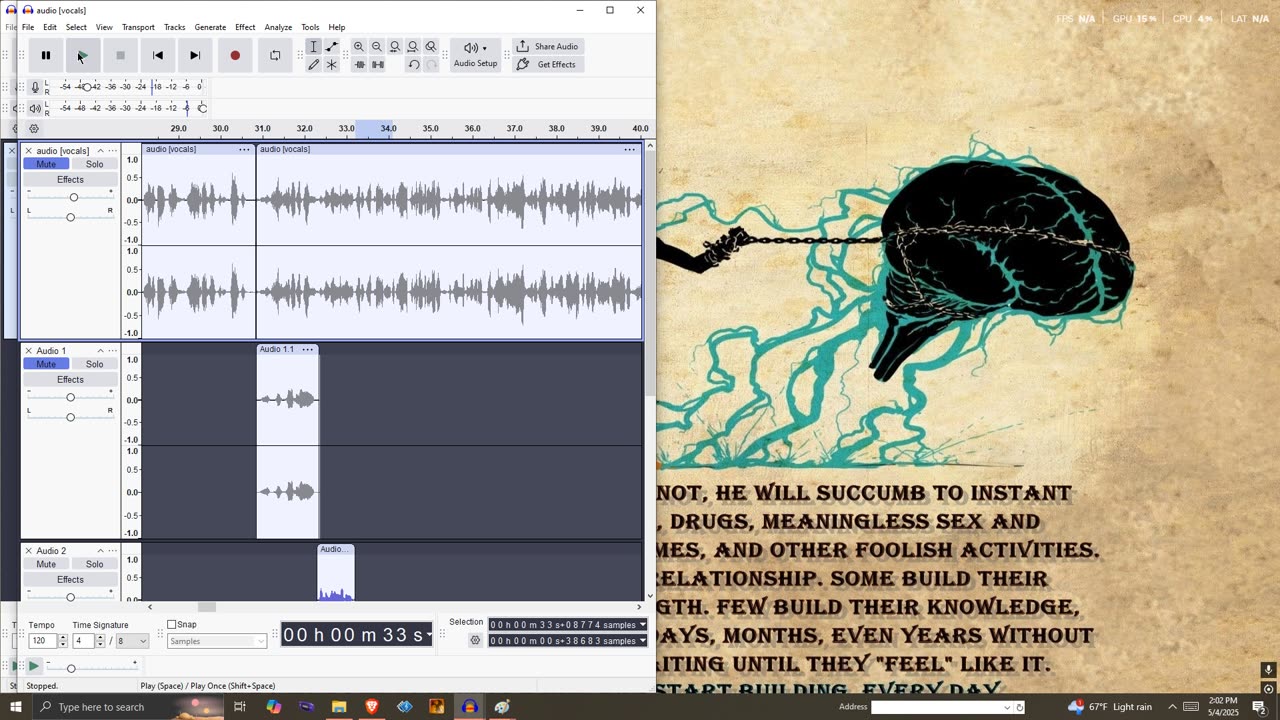This screenshot has width=1280, height=720.
Task: Open File Explorer from taskbar
Action: 339,707
